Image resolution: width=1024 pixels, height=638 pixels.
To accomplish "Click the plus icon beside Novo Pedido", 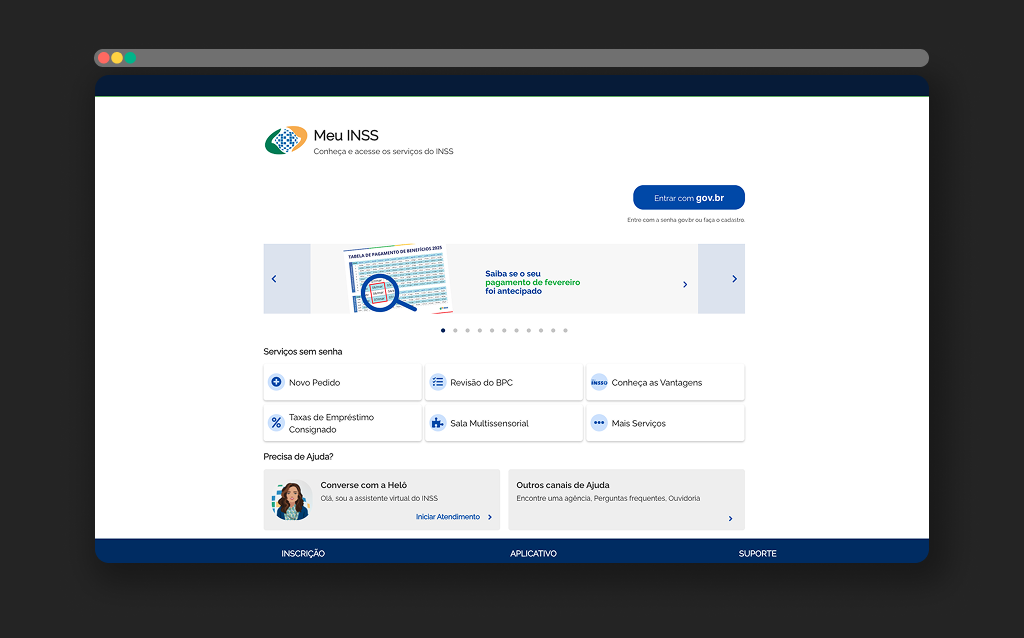I will coord(277,382).
